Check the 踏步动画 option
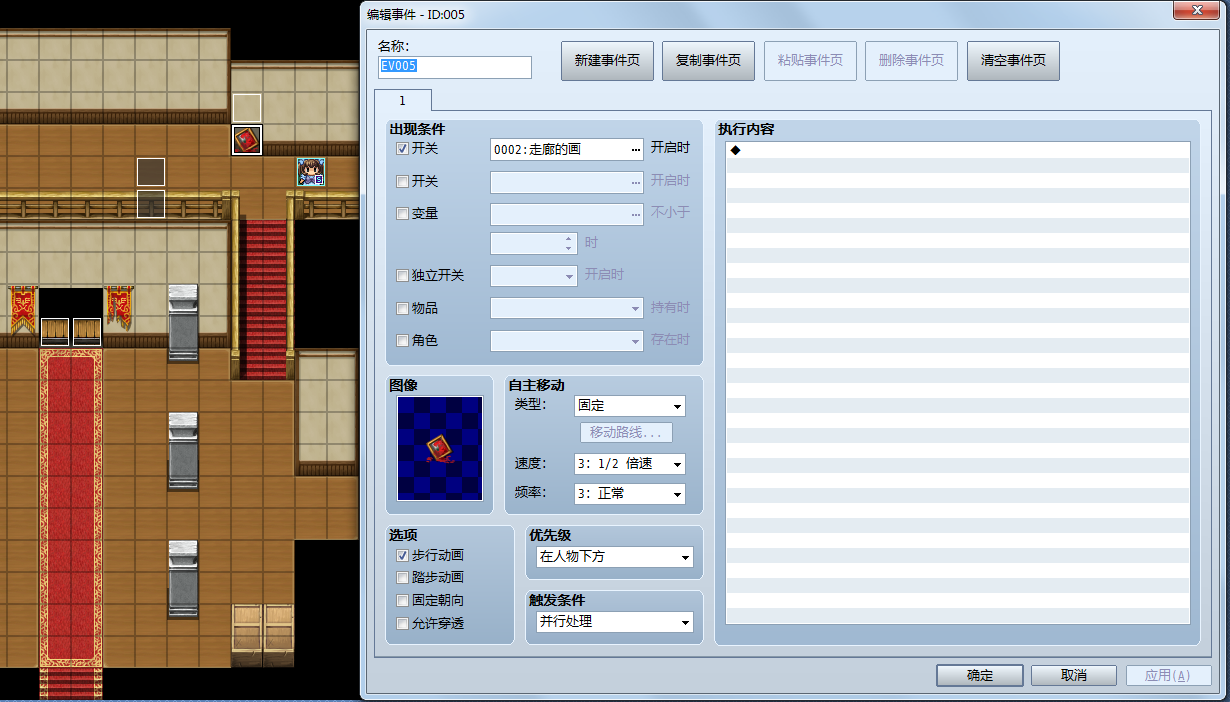Viewport: 1230px width, 702px height. [402, 578]
